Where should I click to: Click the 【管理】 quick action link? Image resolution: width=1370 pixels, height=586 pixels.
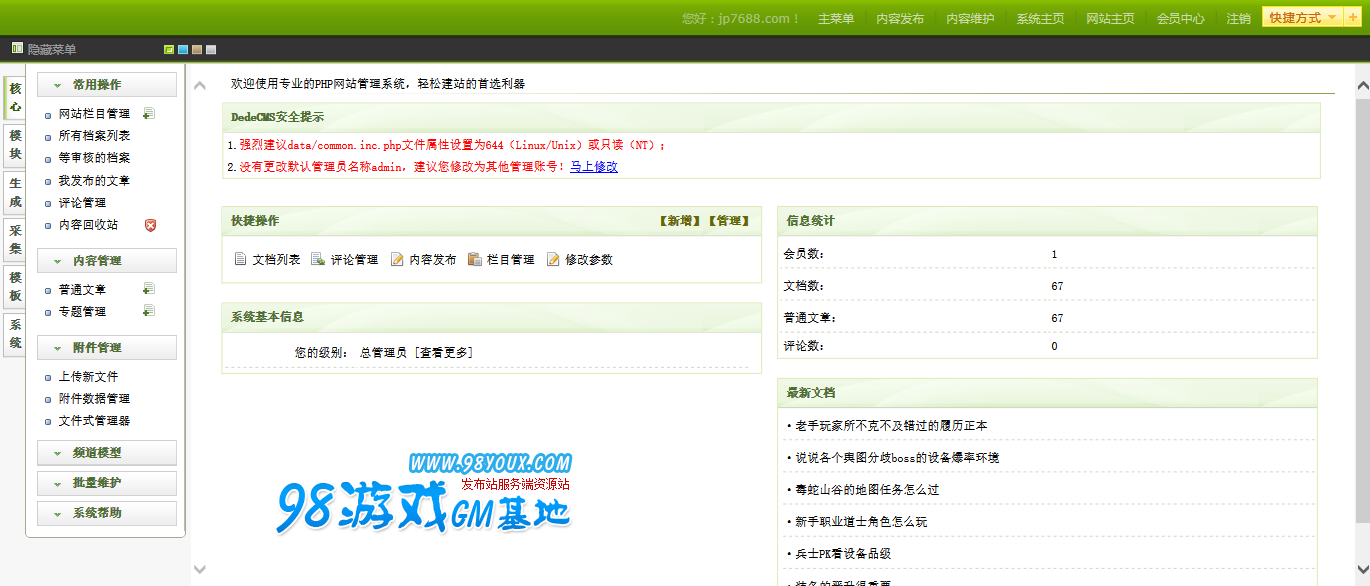pyautogui.click(x=729, y=220)
